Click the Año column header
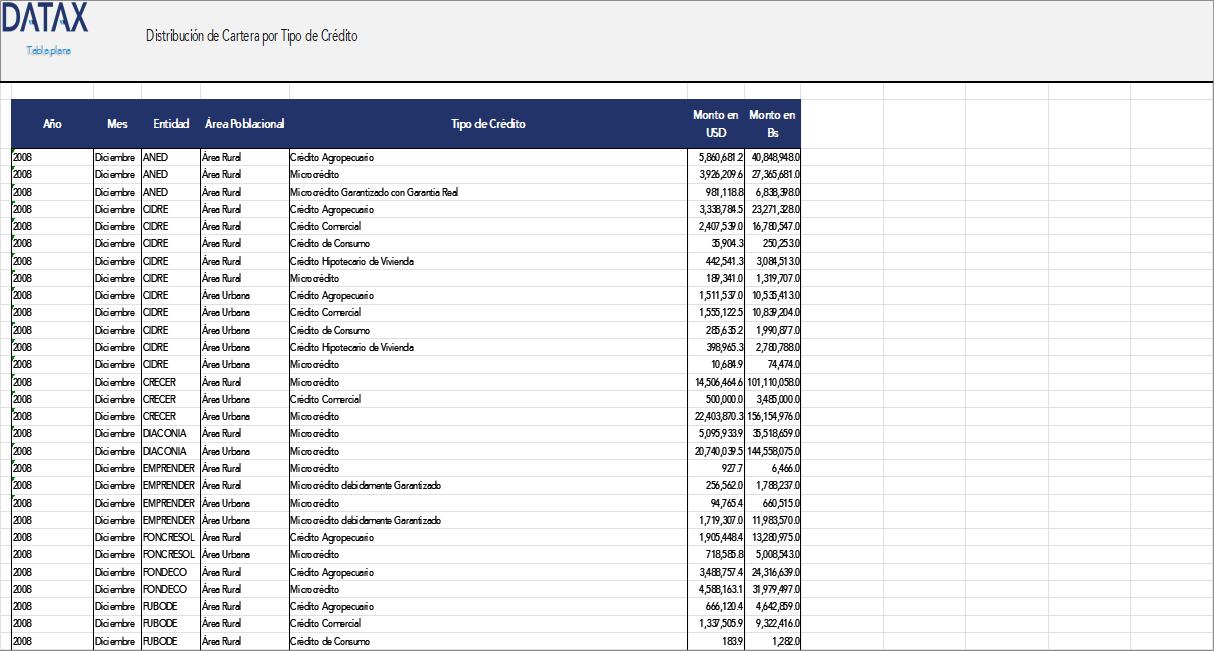1214x651 pixels. tap(52, 124)
